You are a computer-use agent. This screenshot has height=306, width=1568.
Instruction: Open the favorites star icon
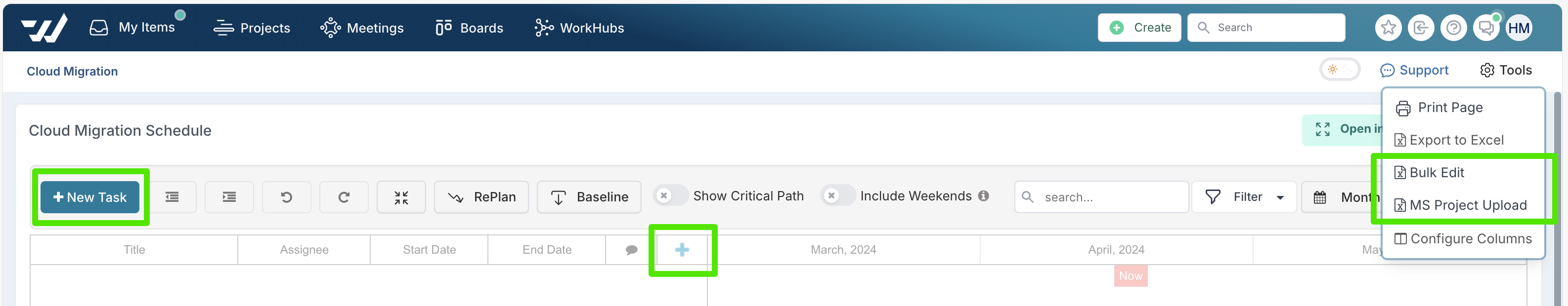[x=1388, y=28]
